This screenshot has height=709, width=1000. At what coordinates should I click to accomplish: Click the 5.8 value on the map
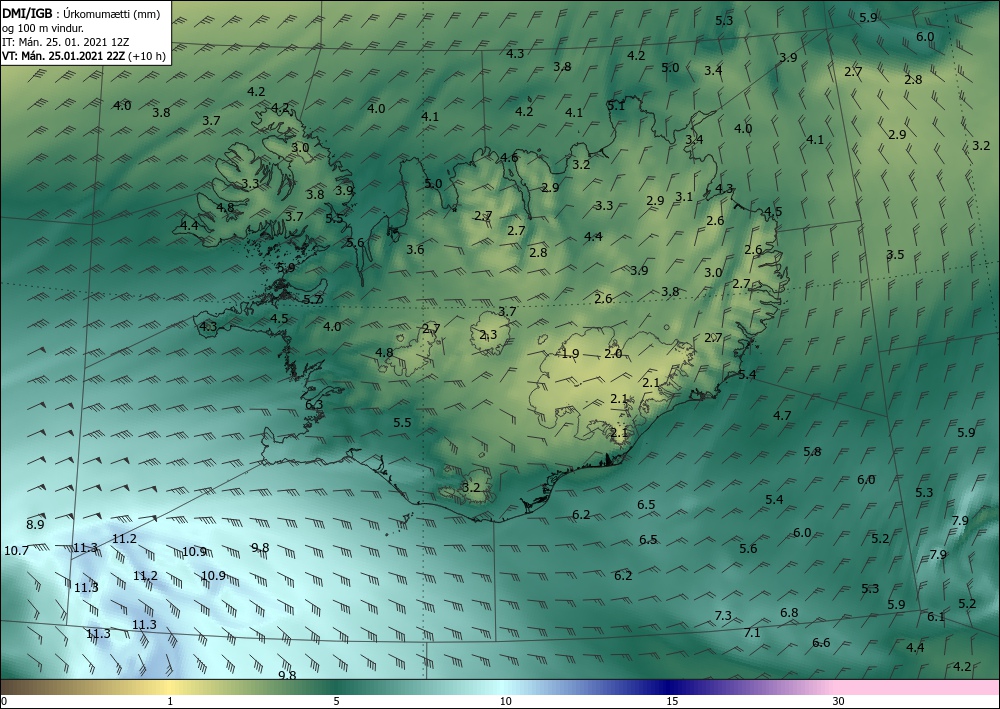pos(812,451)
